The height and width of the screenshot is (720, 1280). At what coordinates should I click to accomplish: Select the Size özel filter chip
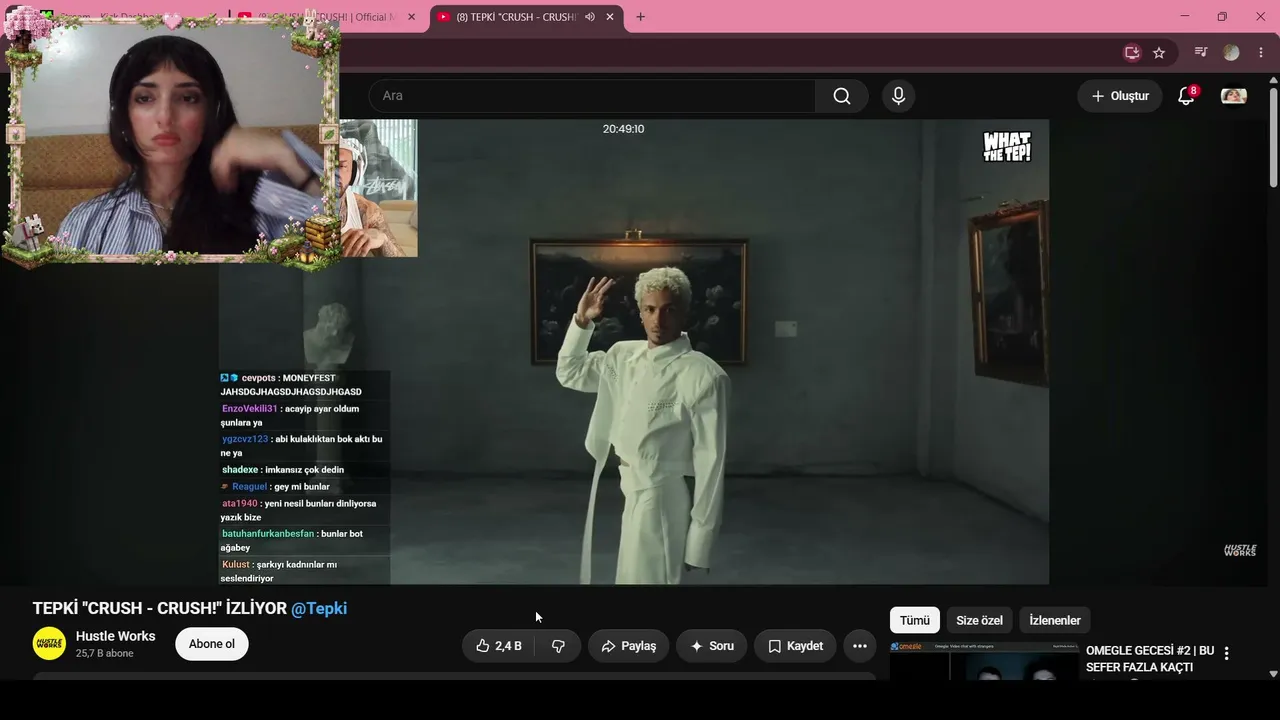tap(979, 620)
